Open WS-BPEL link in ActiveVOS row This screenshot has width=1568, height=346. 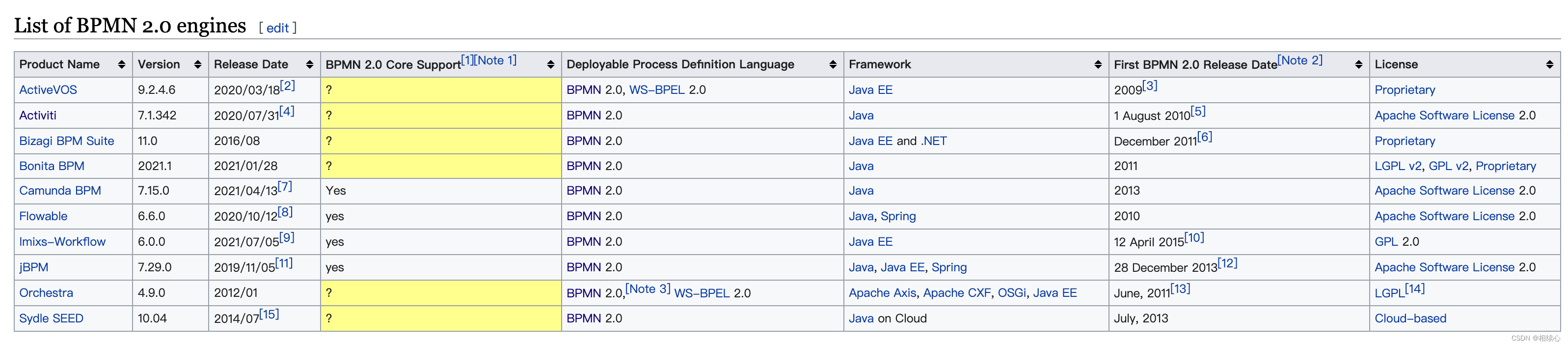click(657, 90)
